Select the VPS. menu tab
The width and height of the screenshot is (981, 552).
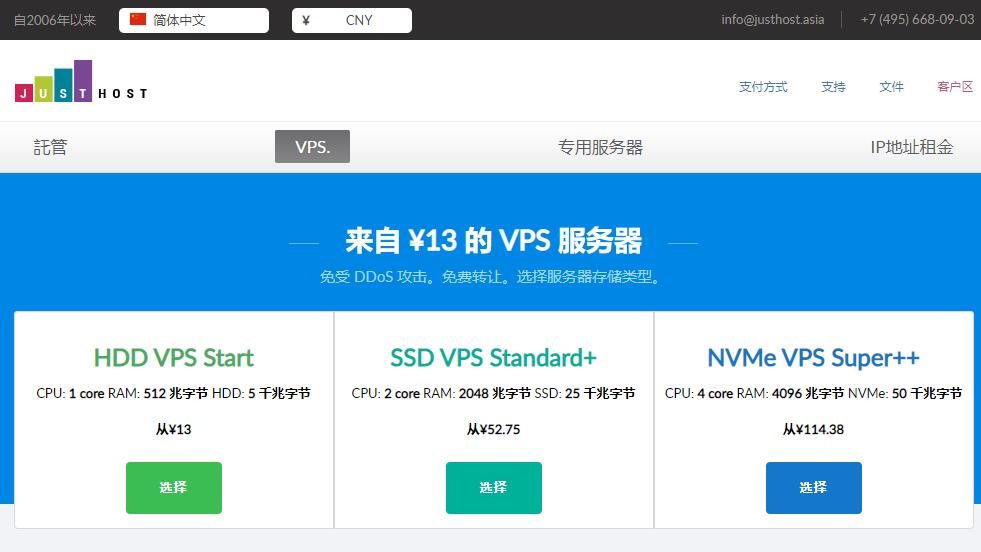[x=312, y=146]
